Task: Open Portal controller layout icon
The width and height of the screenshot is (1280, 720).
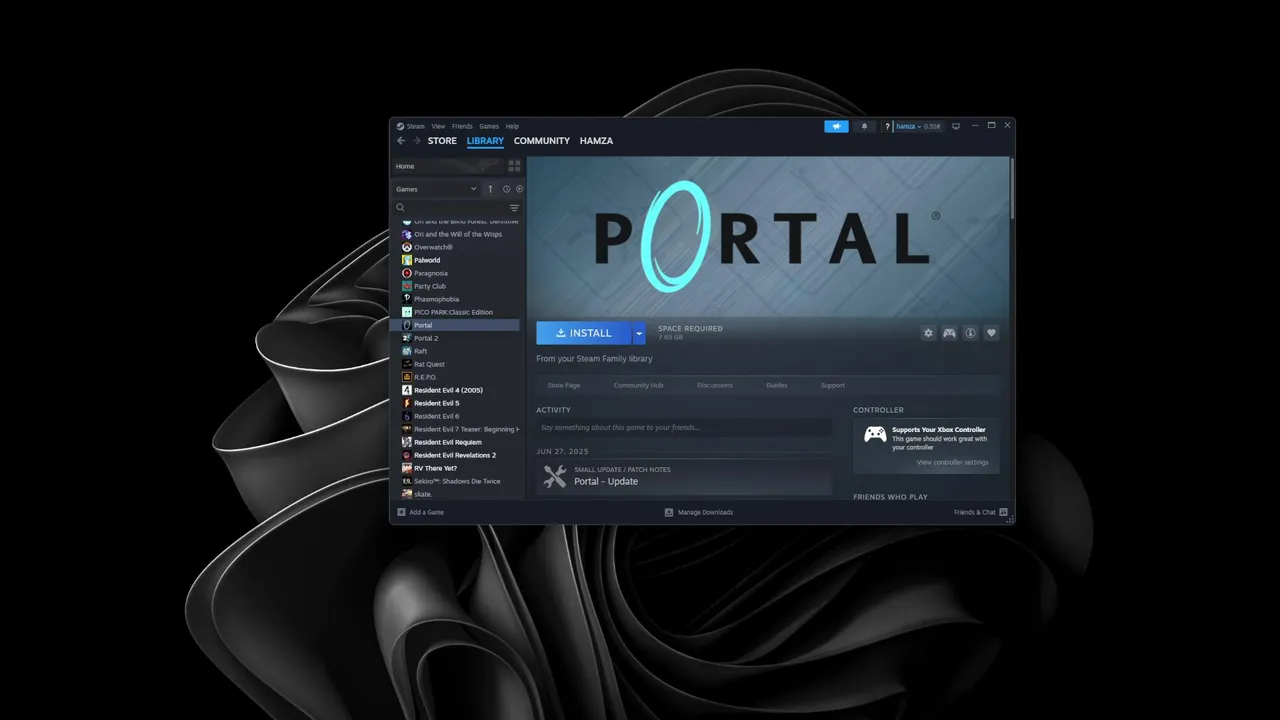Action: (949, 333)
